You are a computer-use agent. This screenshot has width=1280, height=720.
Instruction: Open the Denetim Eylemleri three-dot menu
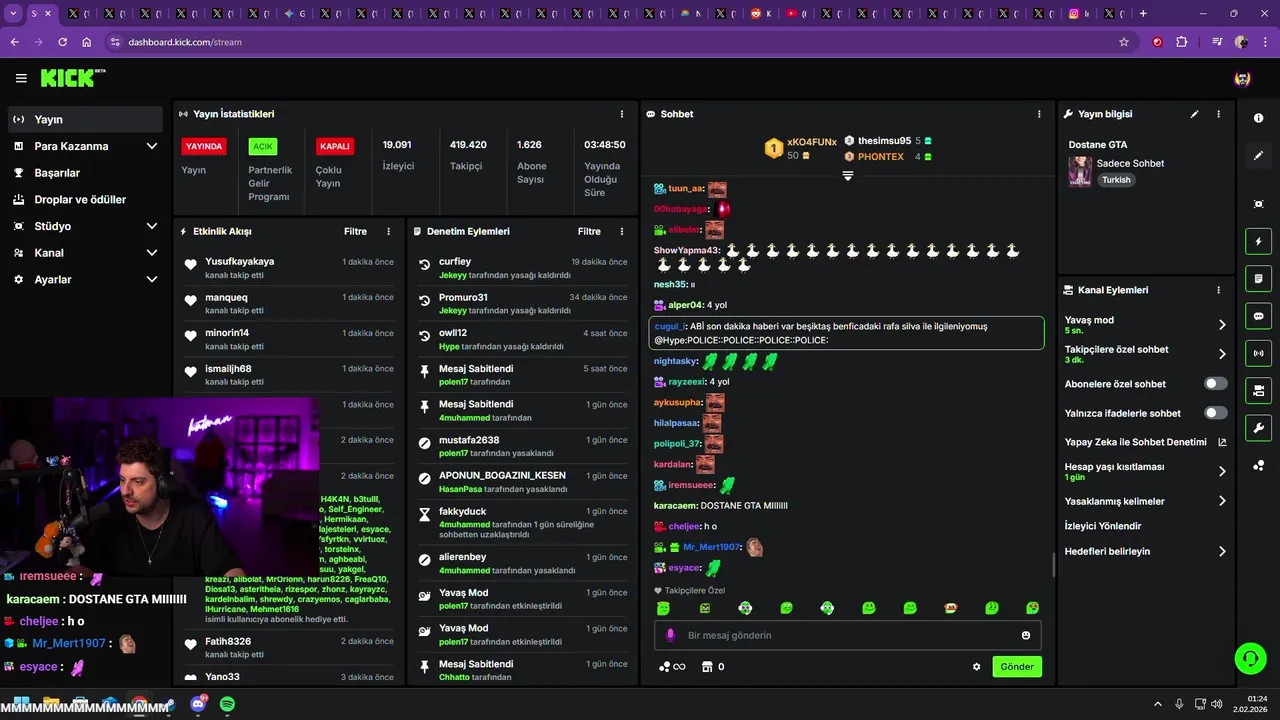[621, 231]
